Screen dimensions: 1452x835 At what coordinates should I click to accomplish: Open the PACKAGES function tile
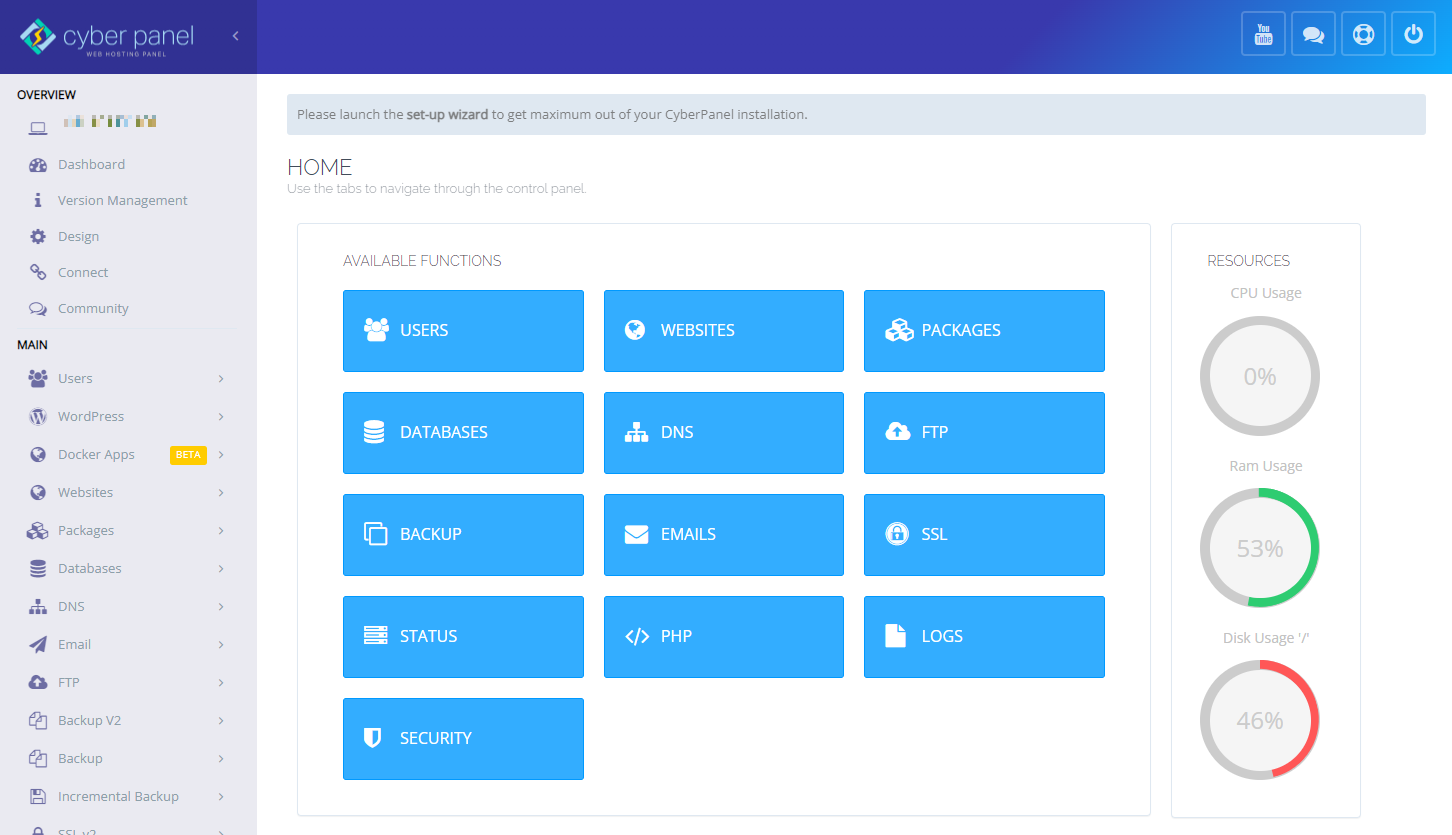[x=984, y=331]
